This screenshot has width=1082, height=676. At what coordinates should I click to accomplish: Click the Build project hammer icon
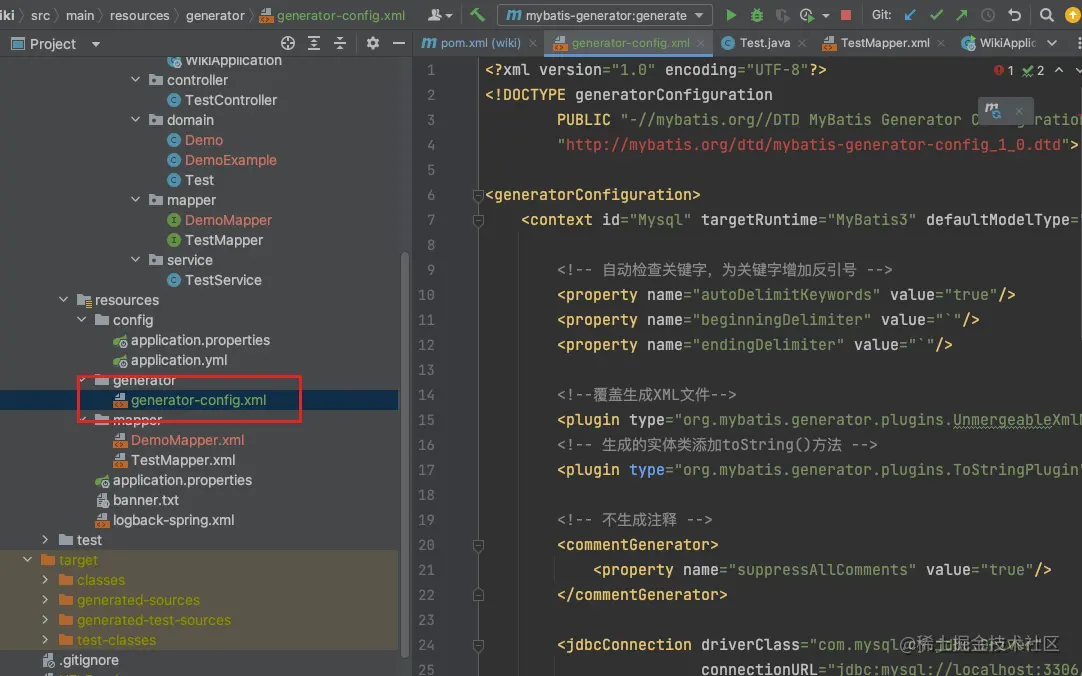[x=477, y=14]
